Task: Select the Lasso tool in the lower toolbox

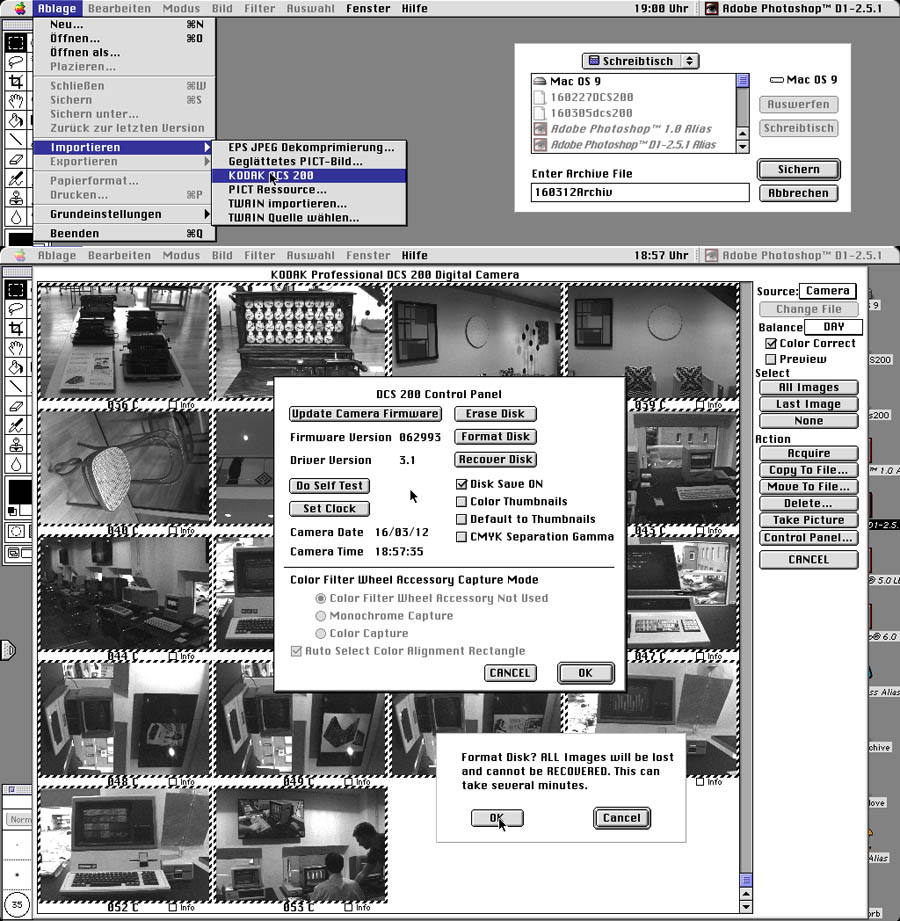Action: pos(16,308)
